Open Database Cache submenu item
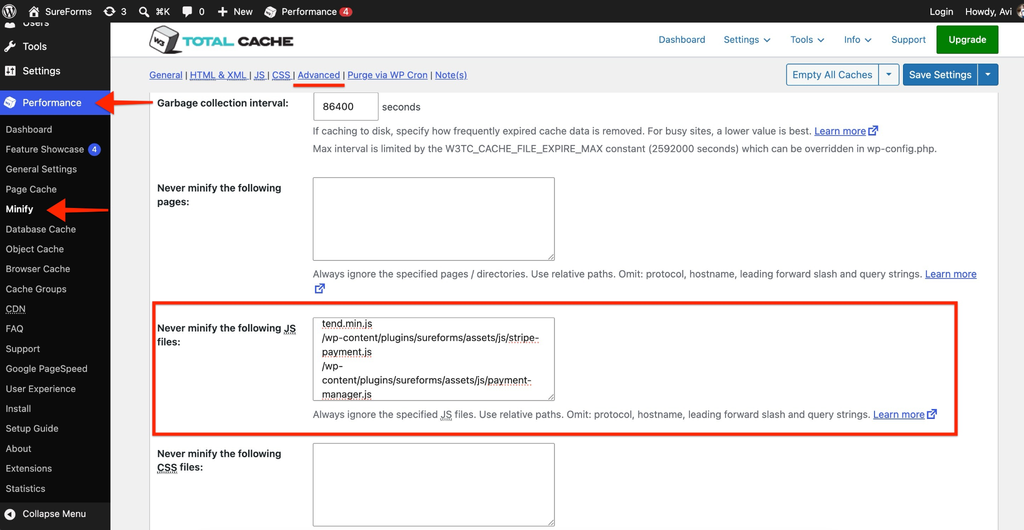1024x530 pixels. pyautogui.click(x=40, y=229)
